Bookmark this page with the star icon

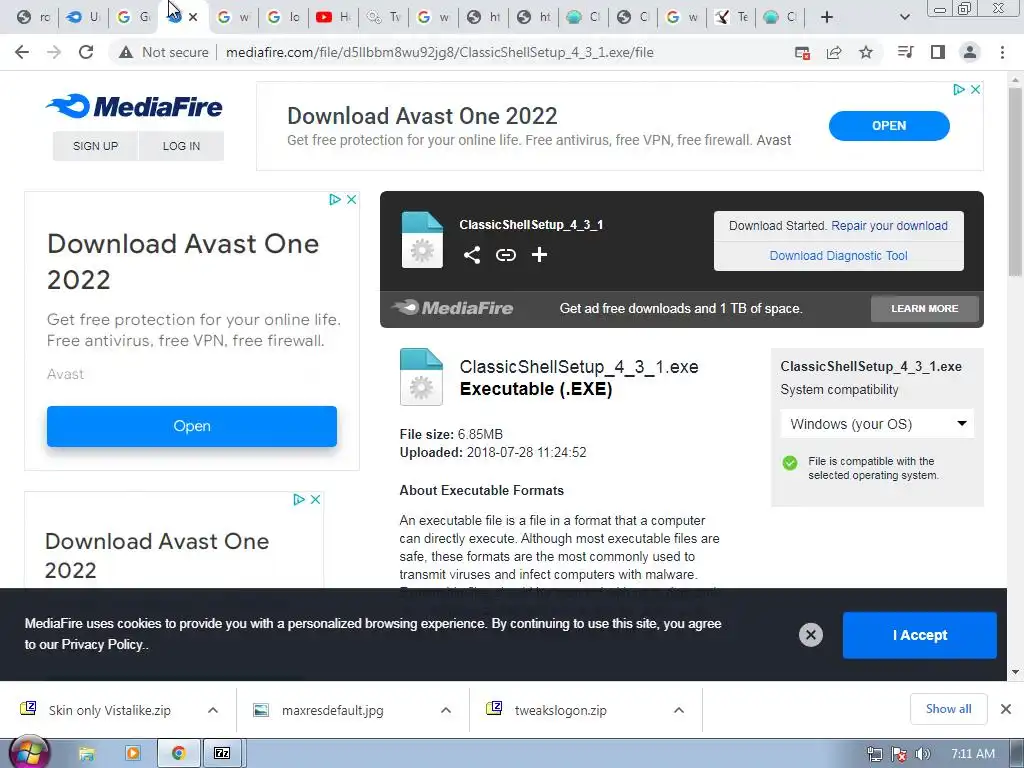865,52
